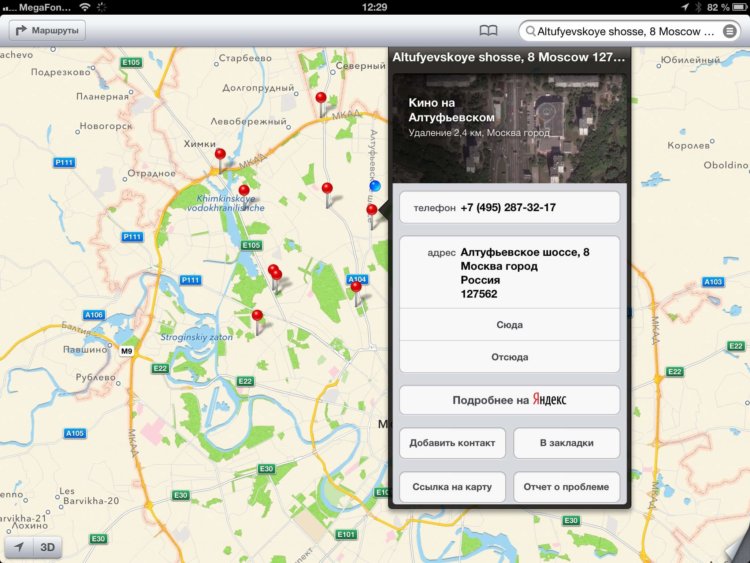This screenshot has width=750, height=563.
Task: Tap the Wi-Fi icon in status bar
Action: [85, 7]
